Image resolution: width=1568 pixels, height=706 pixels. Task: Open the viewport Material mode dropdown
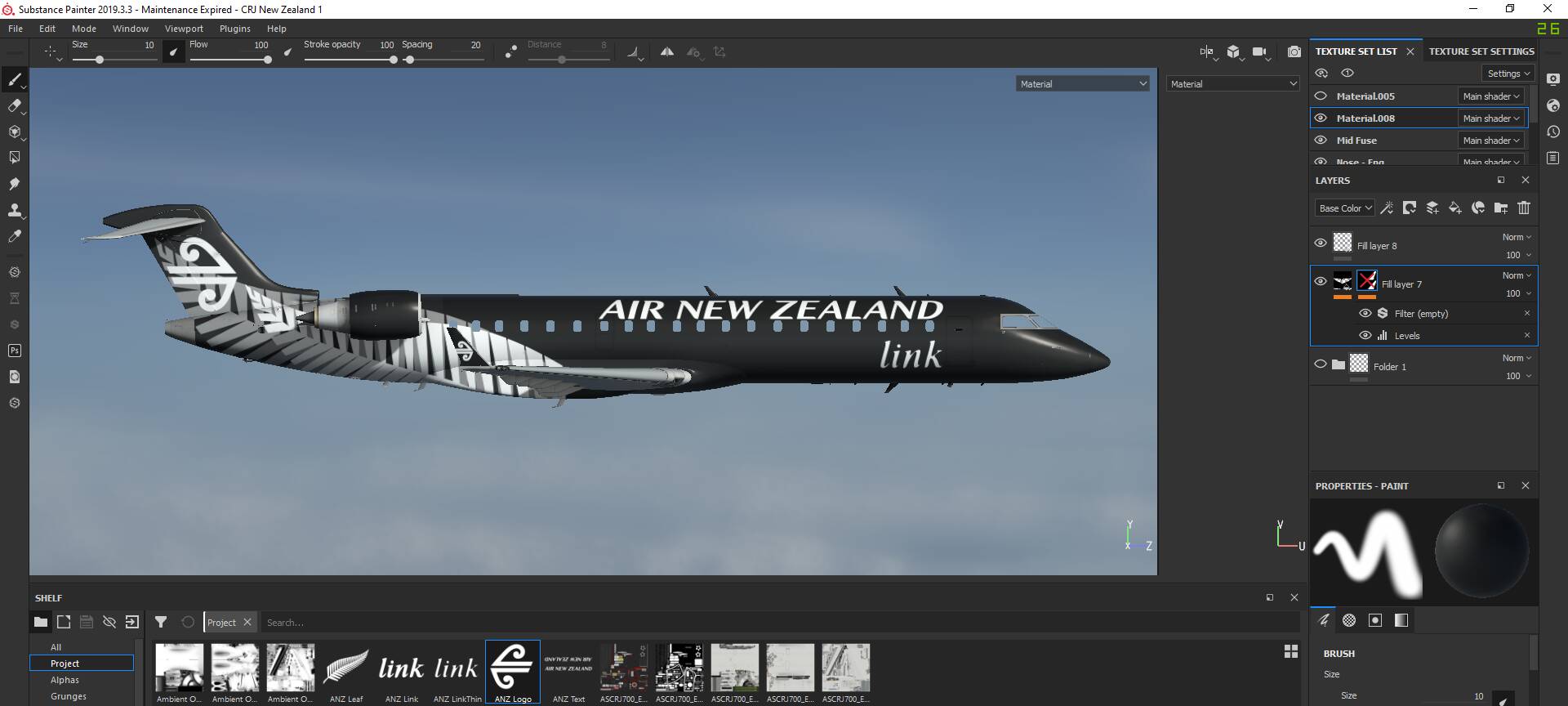(1083, 83)
